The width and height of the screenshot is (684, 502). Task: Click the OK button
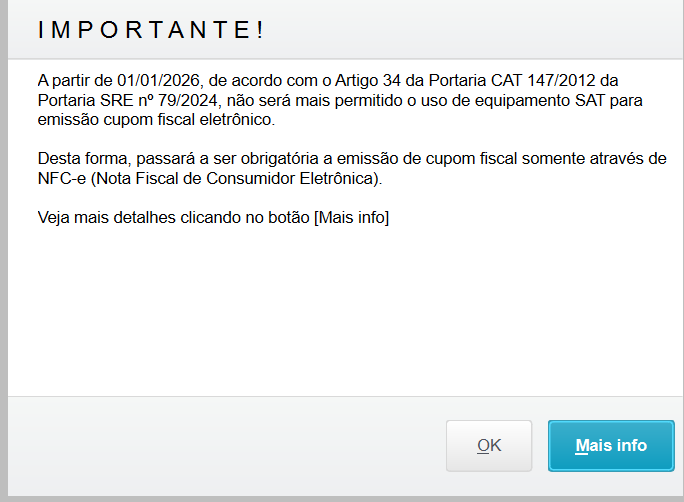coord(489,445)
